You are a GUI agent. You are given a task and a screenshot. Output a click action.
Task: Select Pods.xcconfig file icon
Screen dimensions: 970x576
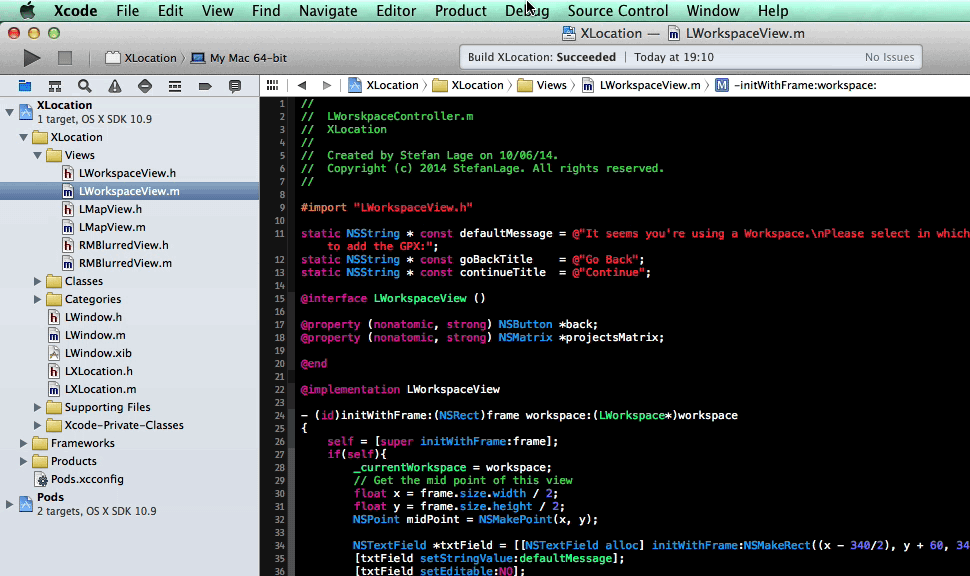pos(41,479)
